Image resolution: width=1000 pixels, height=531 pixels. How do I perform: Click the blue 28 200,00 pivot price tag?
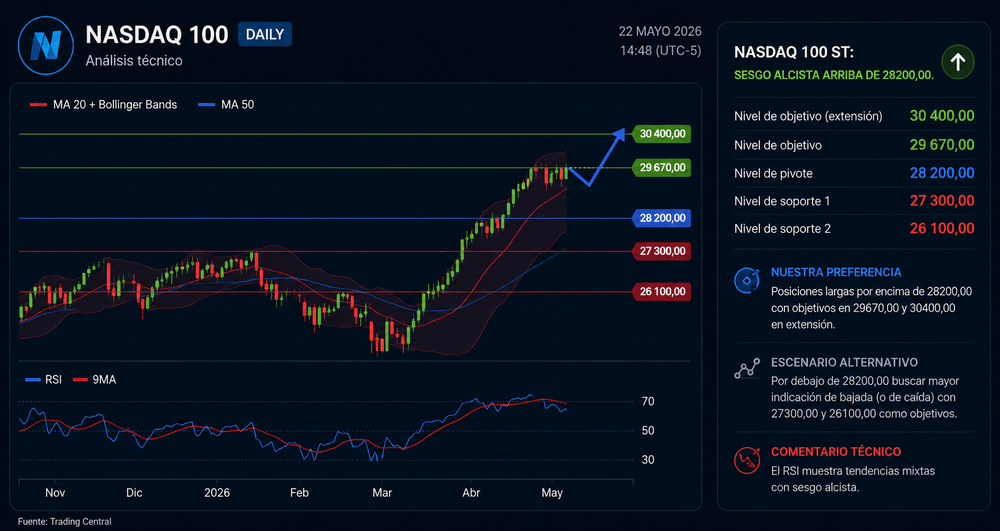pyautogui.click(x=660, y=218)
